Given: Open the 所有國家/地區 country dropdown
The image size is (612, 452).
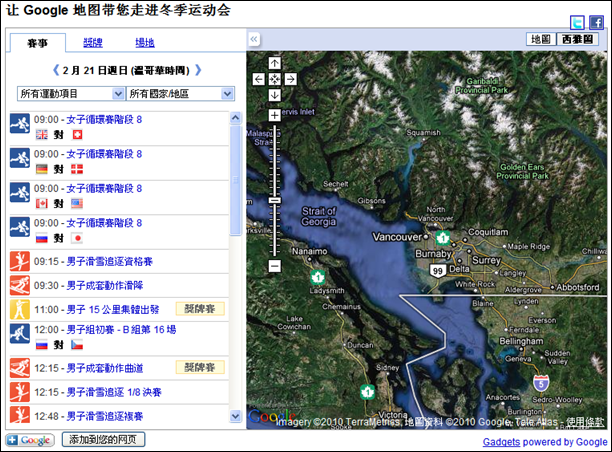Looking at the screenshot, I should pos(180,94).
